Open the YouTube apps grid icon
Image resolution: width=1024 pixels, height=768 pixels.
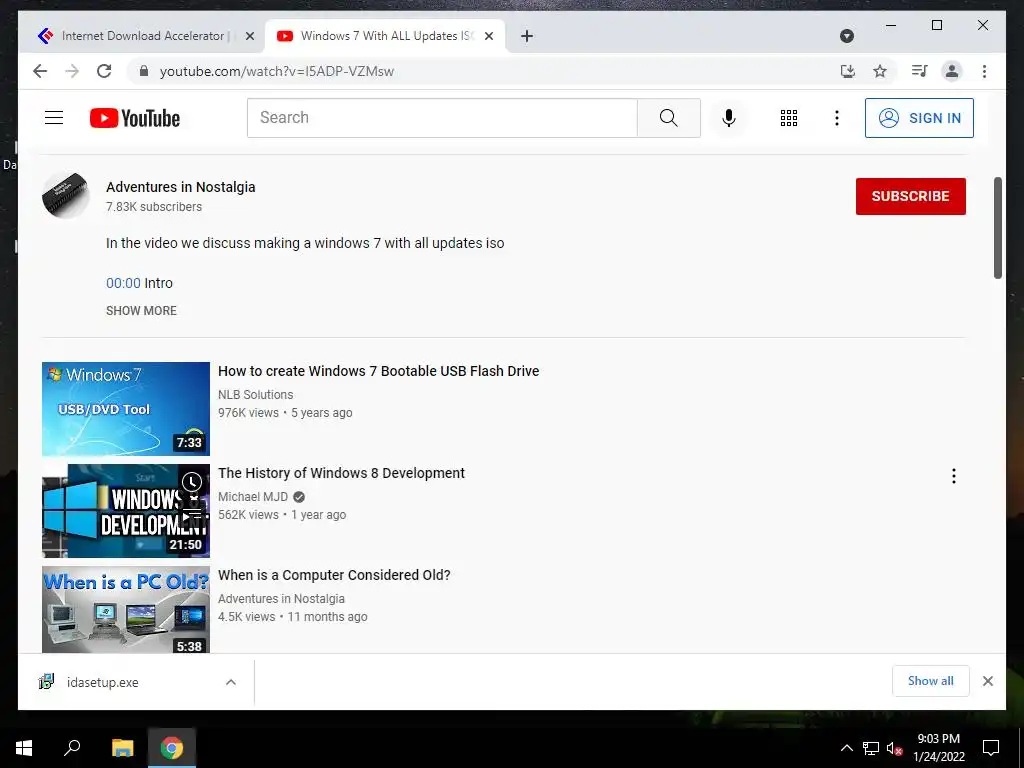(x=789, y=118)
